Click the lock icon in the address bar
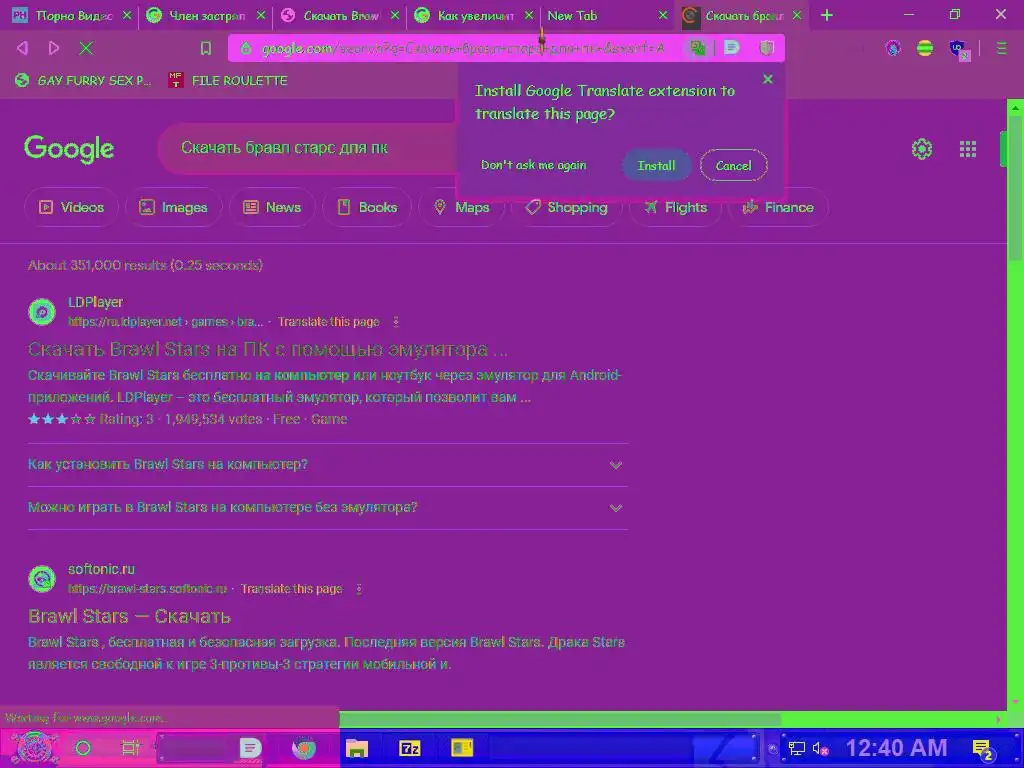 246,48
